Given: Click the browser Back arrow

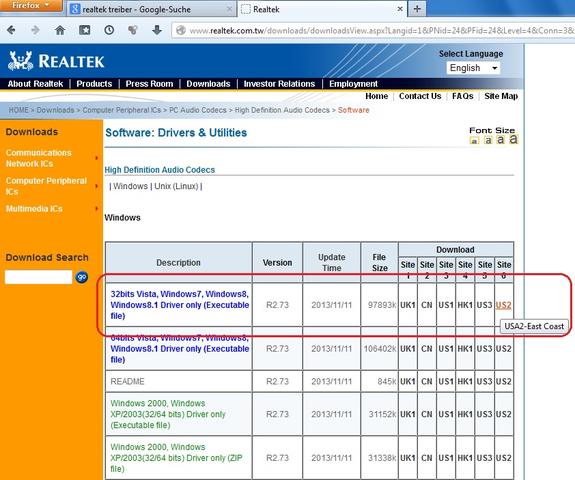Looking at the screenshot, I should (11, 30).
